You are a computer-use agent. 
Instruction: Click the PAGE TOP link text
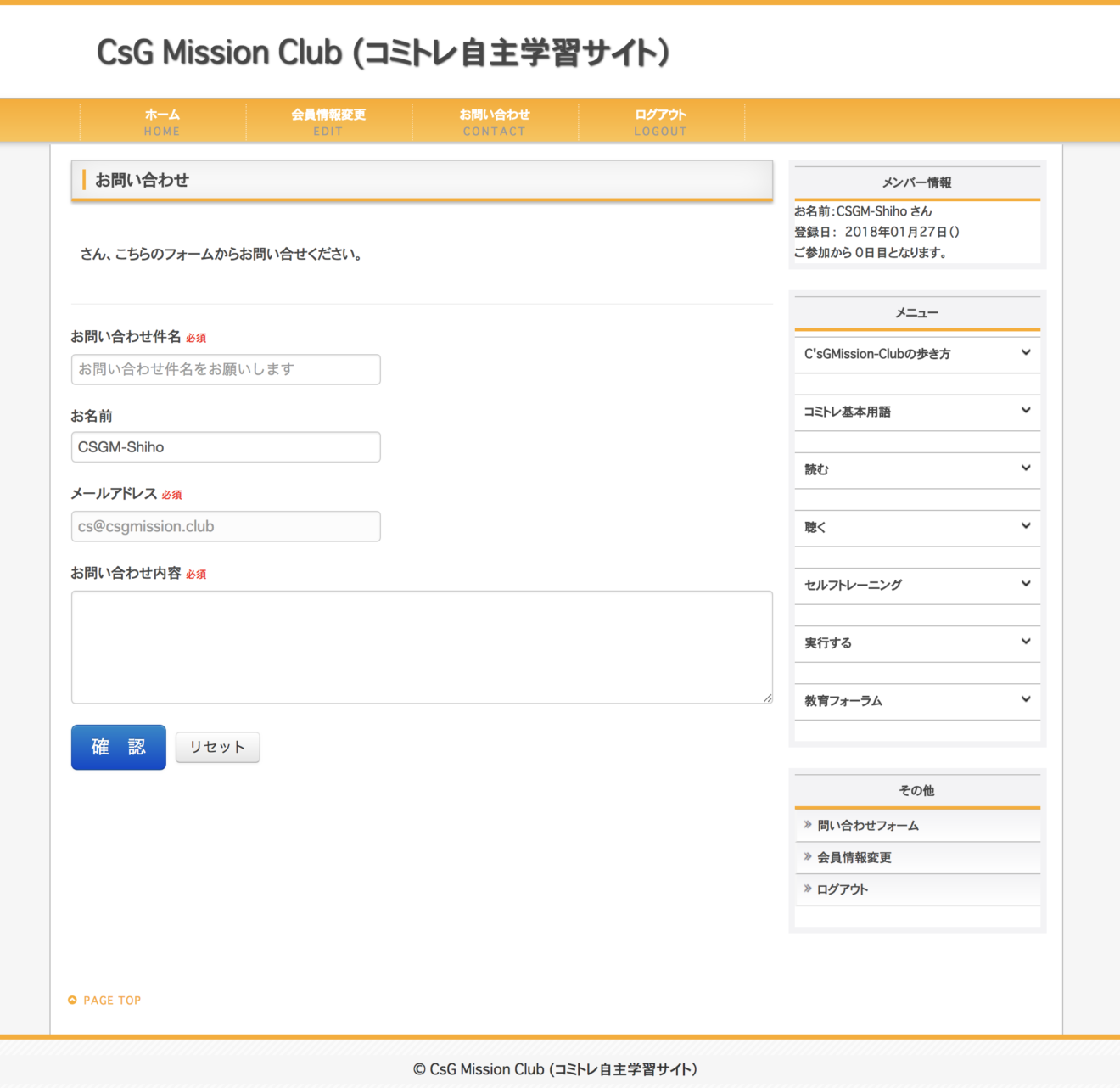(112, 1001)
